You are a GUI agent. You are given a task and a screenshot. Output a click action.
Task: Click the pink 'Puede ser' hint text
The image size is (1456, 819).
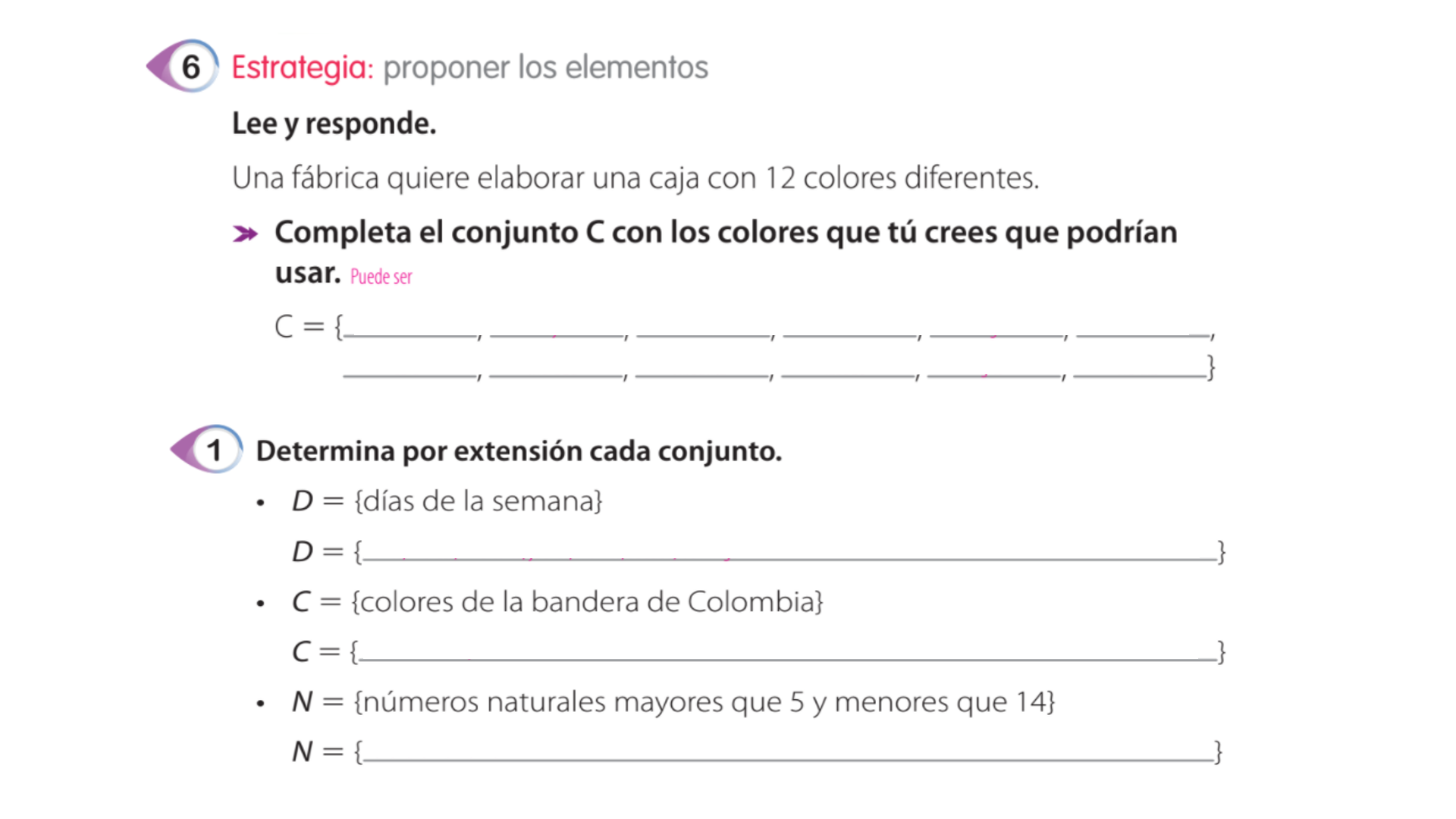coord(381,277)
